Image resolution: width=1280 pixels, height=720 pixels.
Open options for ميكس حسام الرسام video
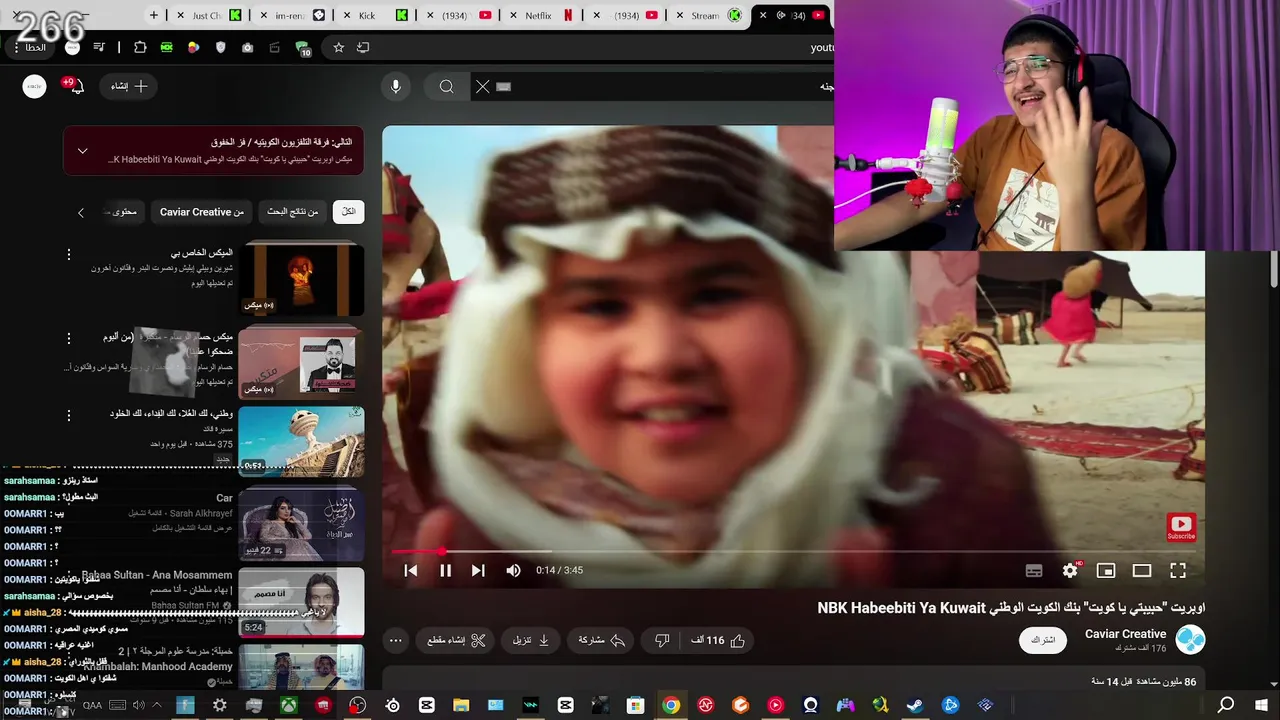point(68,338)
